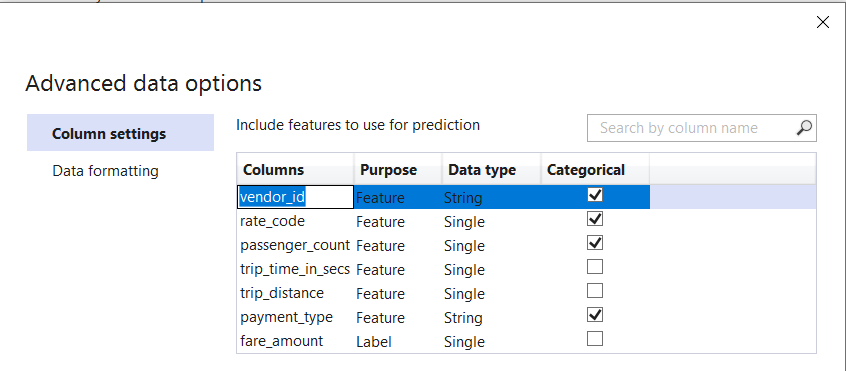
Task: Sort by the Columns header
Action: tap(295, 169)
